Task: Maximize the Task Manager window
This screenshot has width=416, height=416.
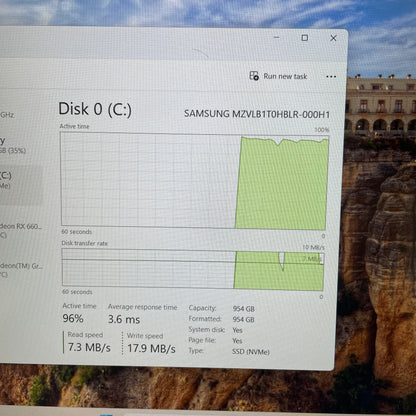Action: pyautogui.click(x=304, y=38)
